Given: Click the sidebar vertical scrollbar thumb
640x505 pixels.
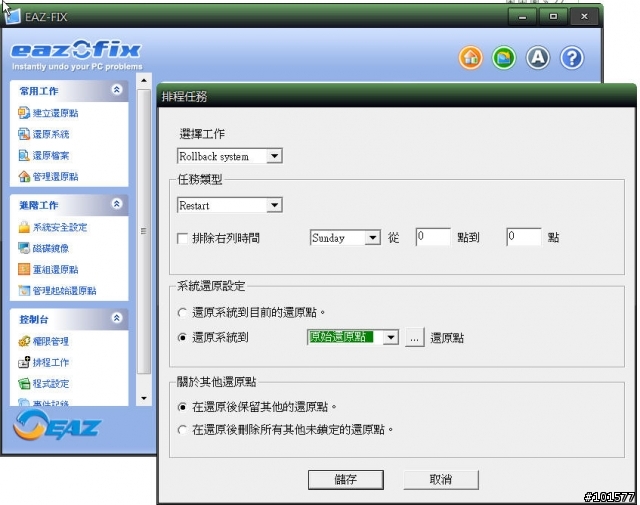Looking at the screenshot, I should click(144, 231).
